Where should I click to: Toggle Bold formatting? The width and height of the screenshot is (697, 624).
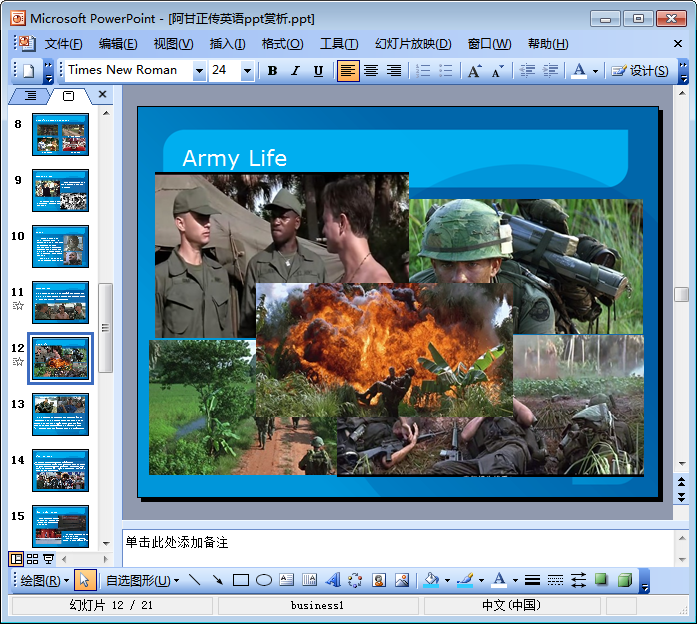[x=272, y=71]
